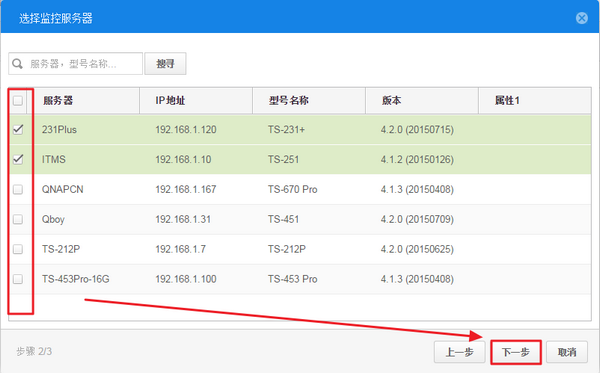
Task: Check the Qboy server checkbox
Action: [x=18, y=219]
